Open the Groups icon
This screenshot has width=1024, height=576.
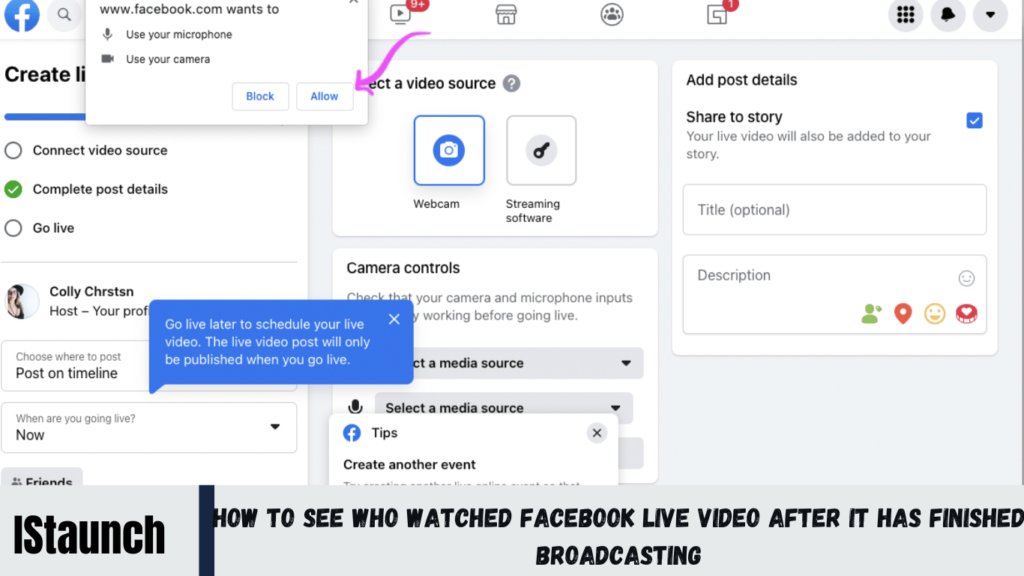pyautogui.click(x=612, y=16)
